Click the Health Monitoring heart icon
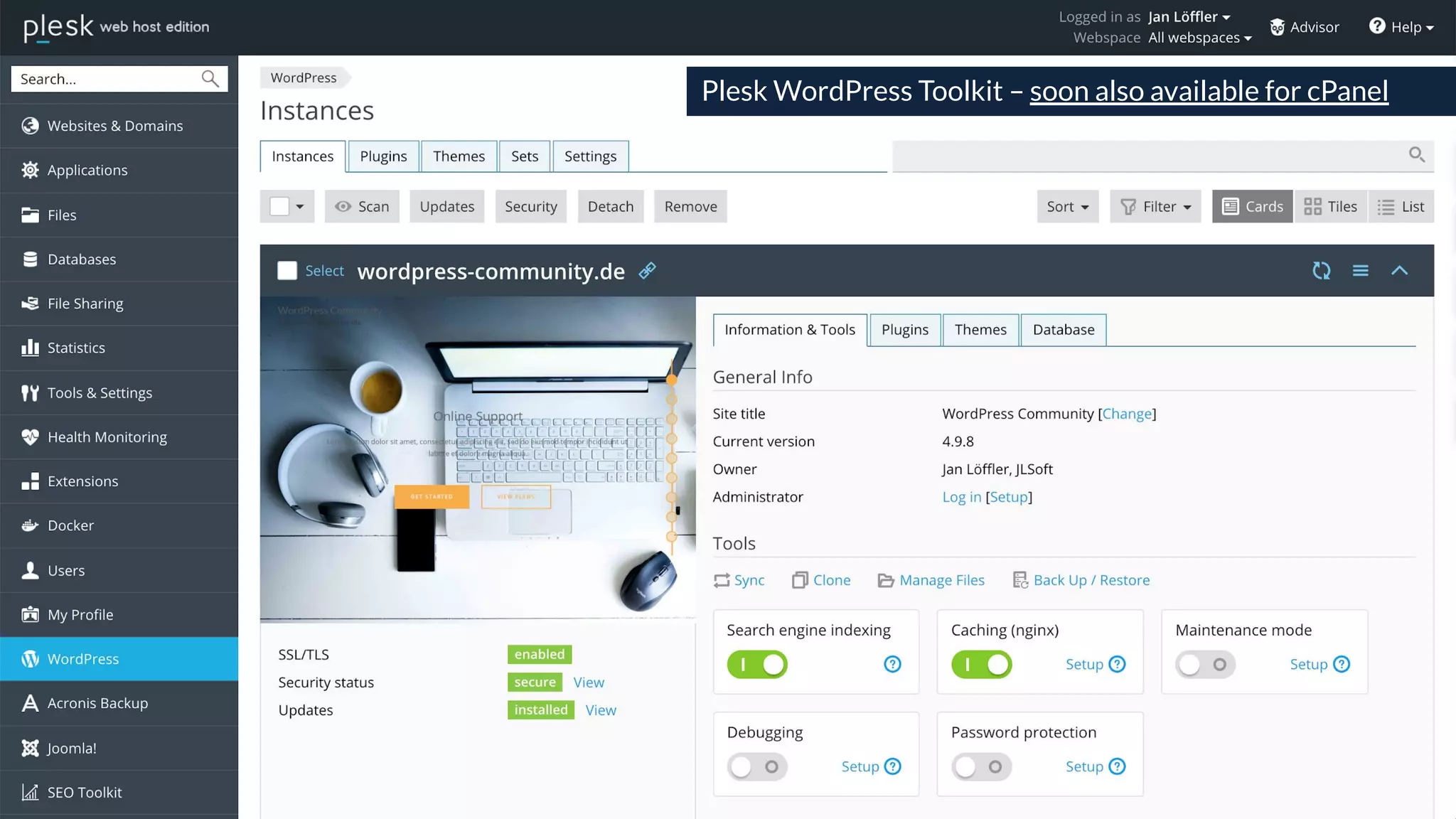Viewport: 1456px width, 819px height. coord(30,437)
